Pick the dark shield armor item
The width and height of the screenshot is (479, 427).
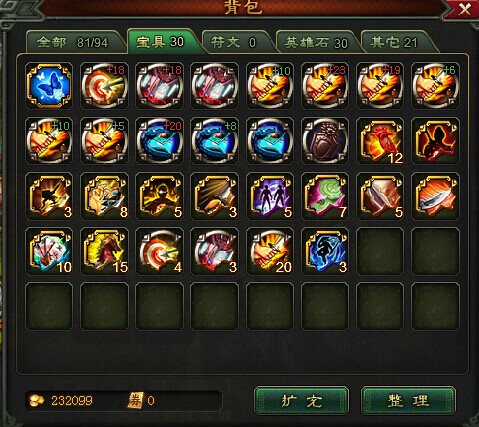[325, 141]
